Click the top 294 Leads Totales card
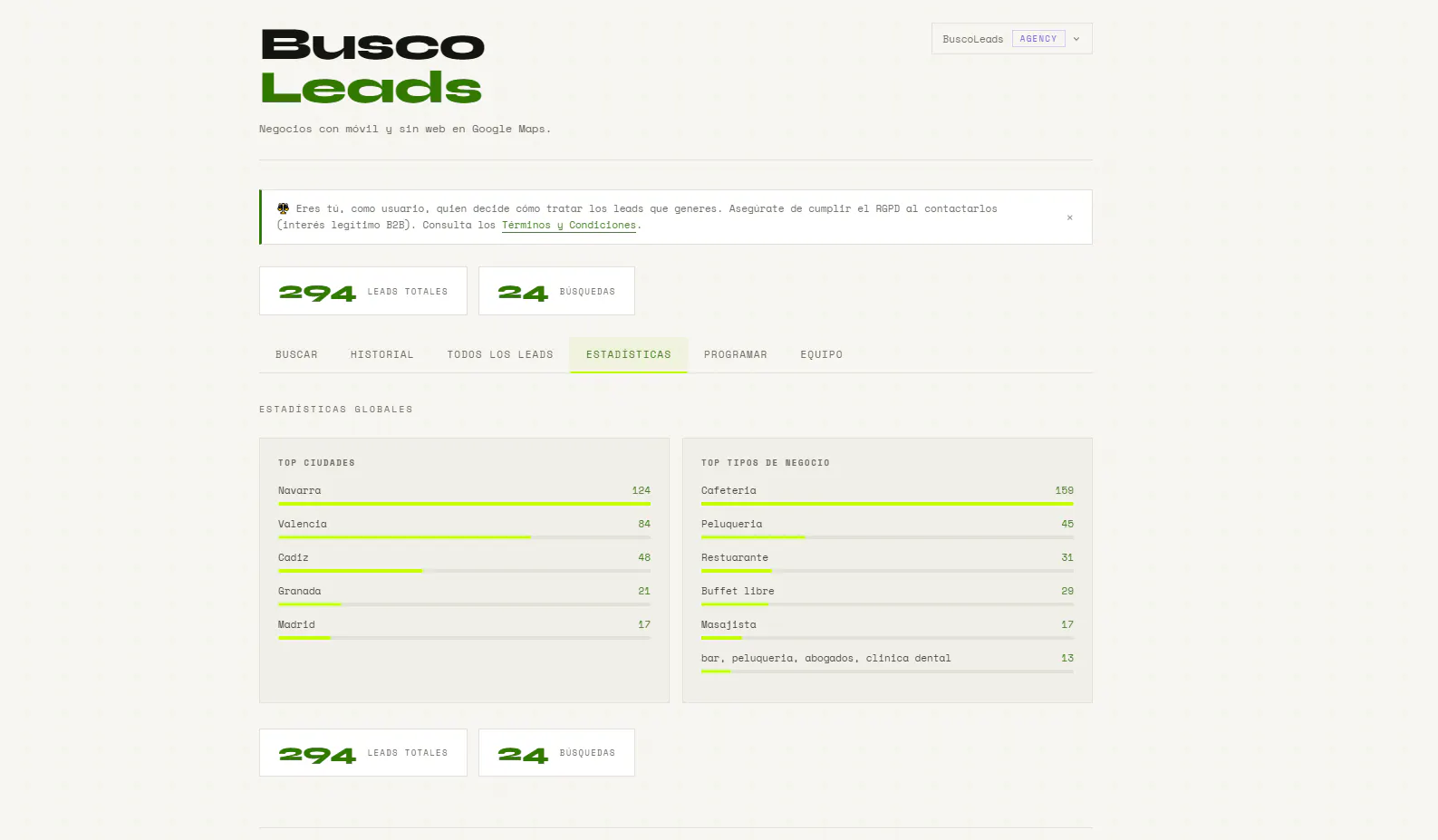The height and width of the screenshot is (840, 1438). click(x=363, y=291)
